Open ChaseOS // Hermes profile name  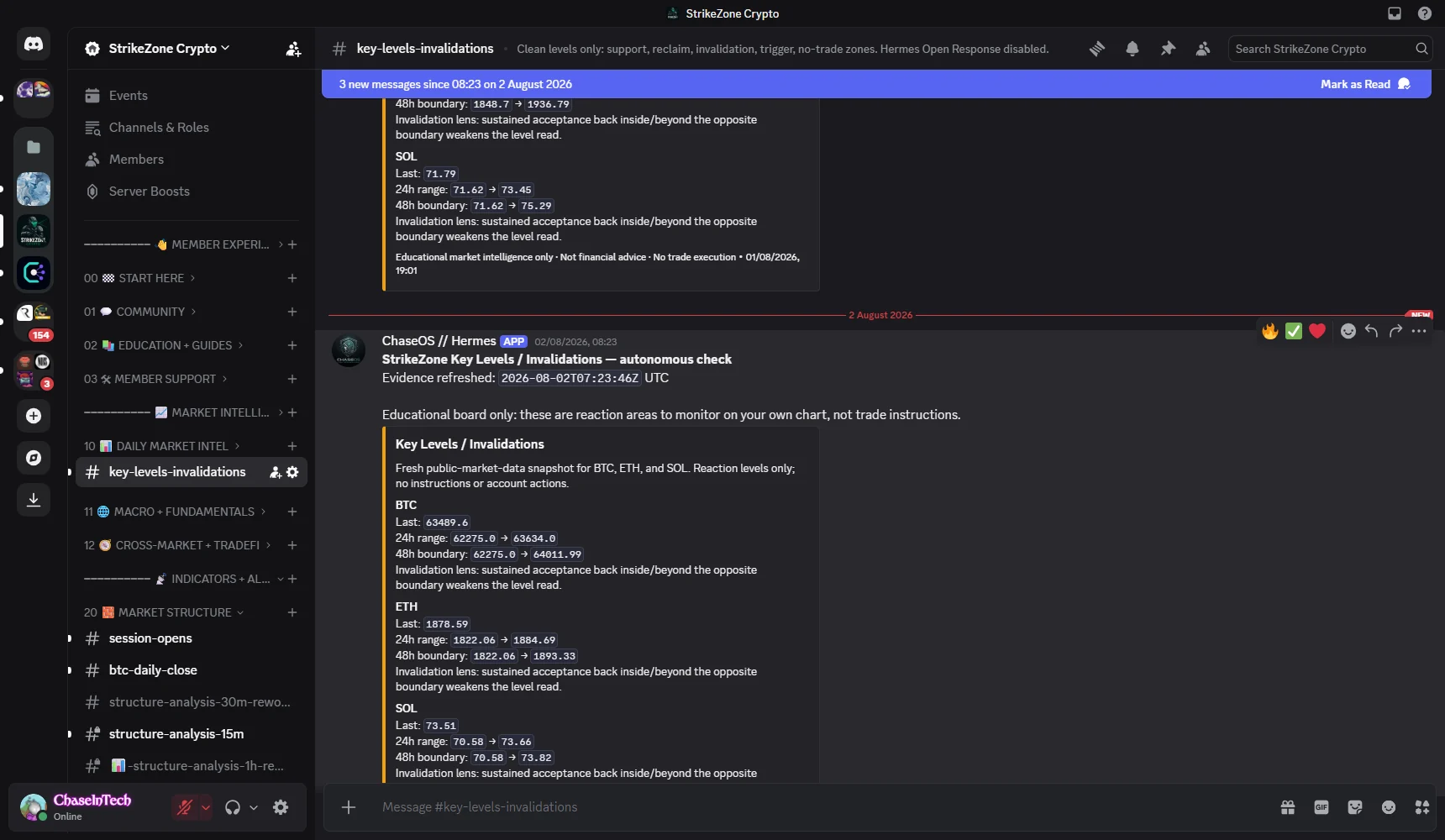point(439,341)
